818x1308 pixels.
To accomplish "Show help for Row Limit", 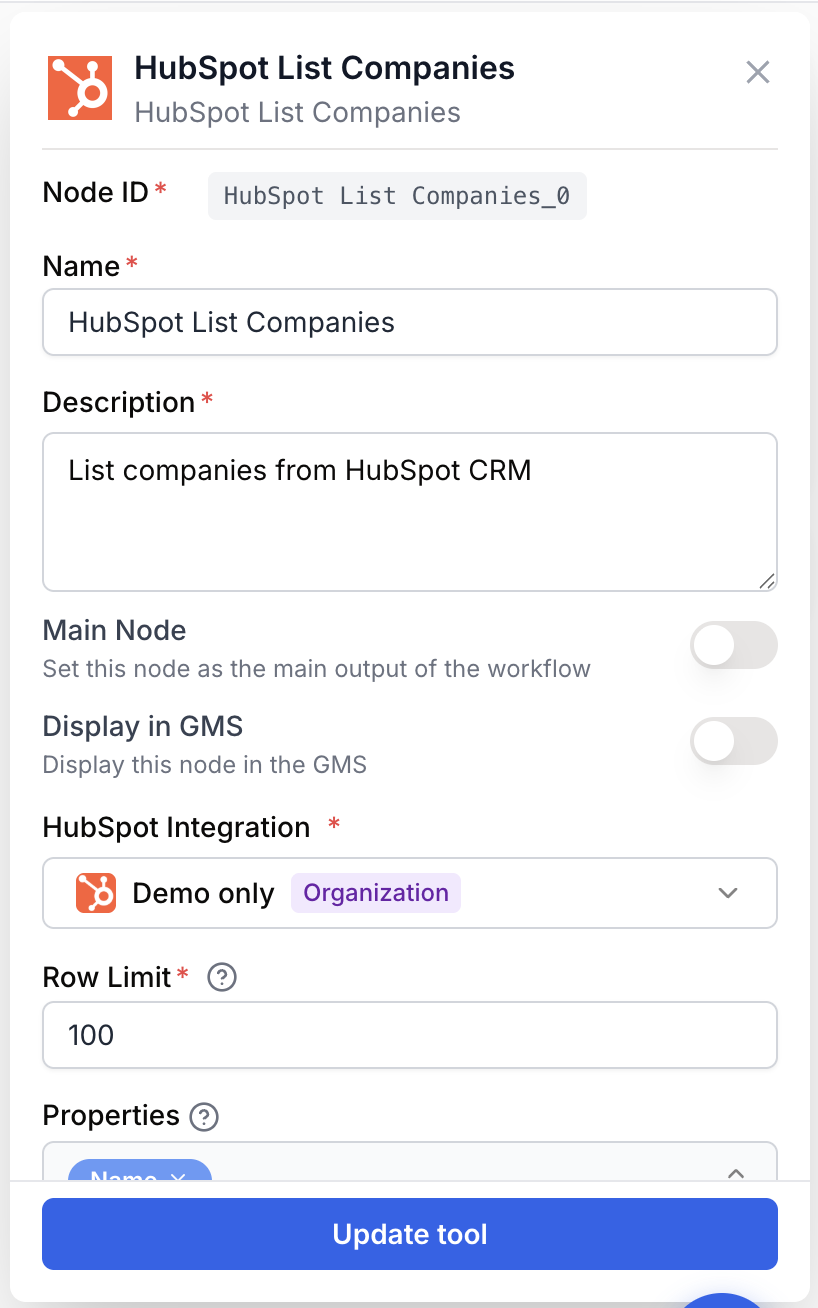I will pyautogui.click(x=221, y=978).
